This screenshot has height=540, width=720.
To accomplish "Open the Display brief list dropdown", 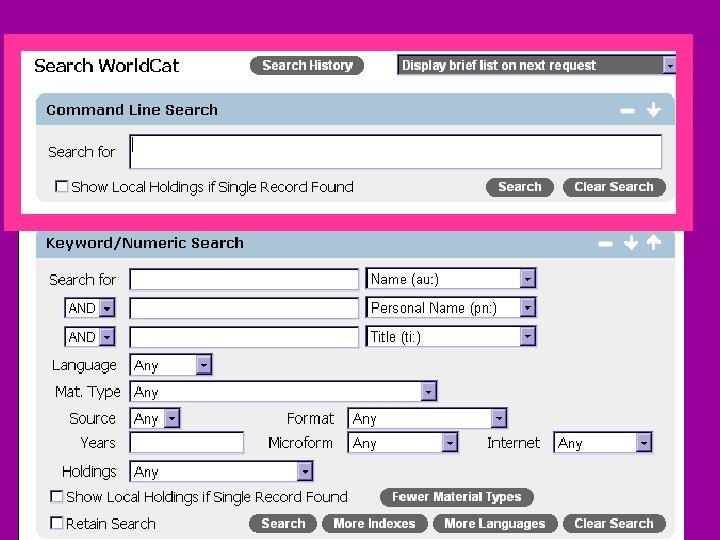I will pyautogui.click(x=536, y=65).
